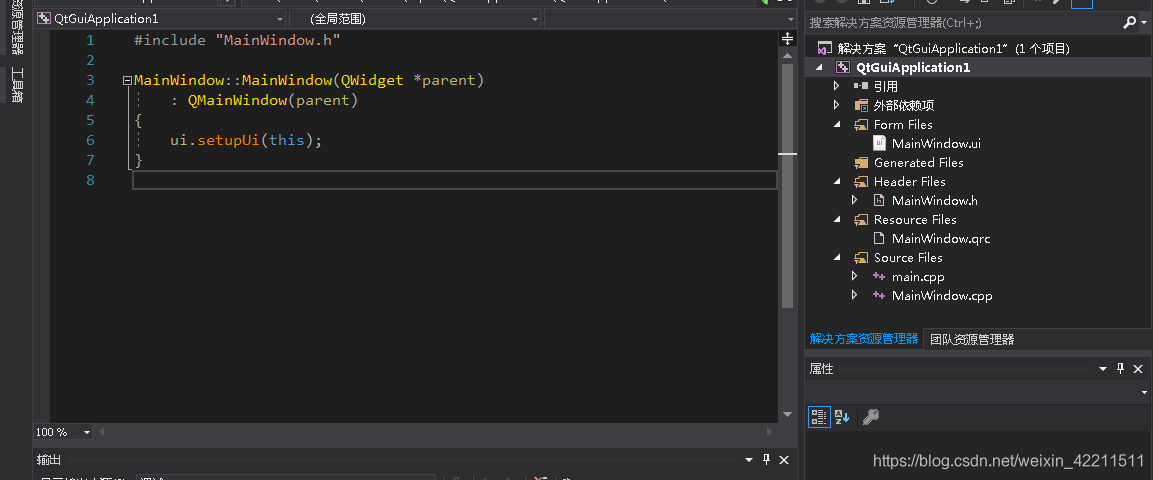Close the 属性 properties panel
Image resolution: width=1153 pixels, height=480 pixels.
point(1138,369)
